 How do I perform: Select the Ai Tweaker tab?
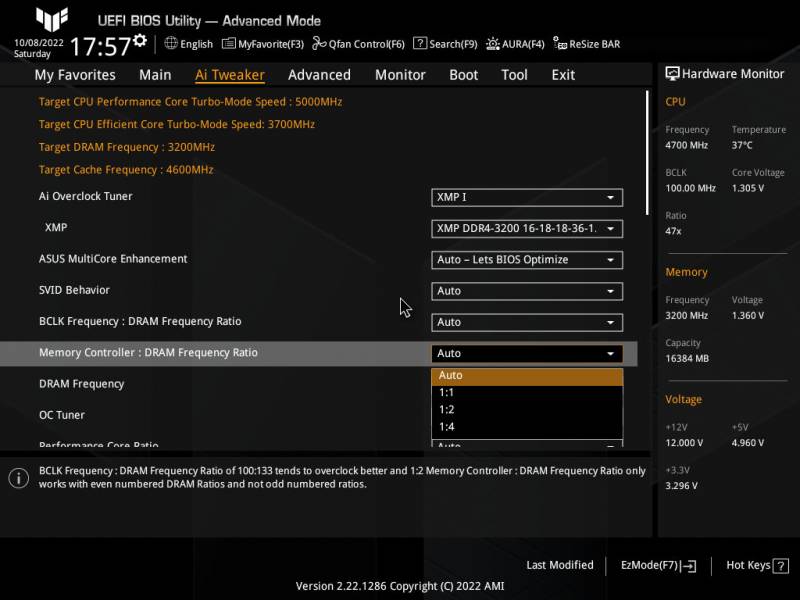pyautogui.click(x=230, y=75)
